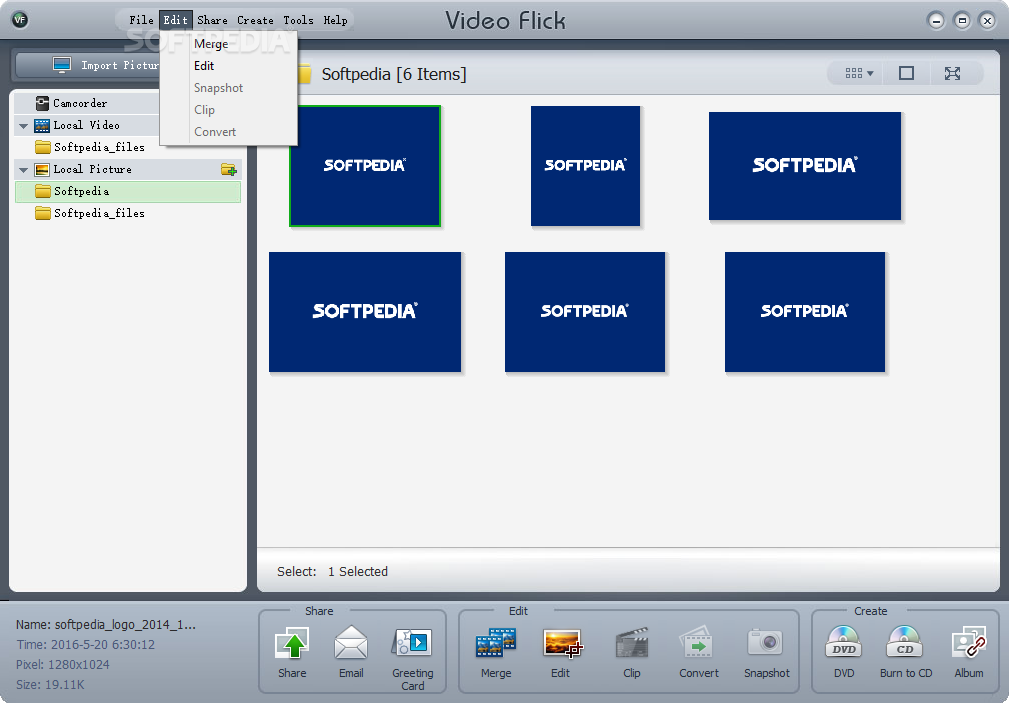Select disabled Clip entry in dropdown menu

click(228, 109)
